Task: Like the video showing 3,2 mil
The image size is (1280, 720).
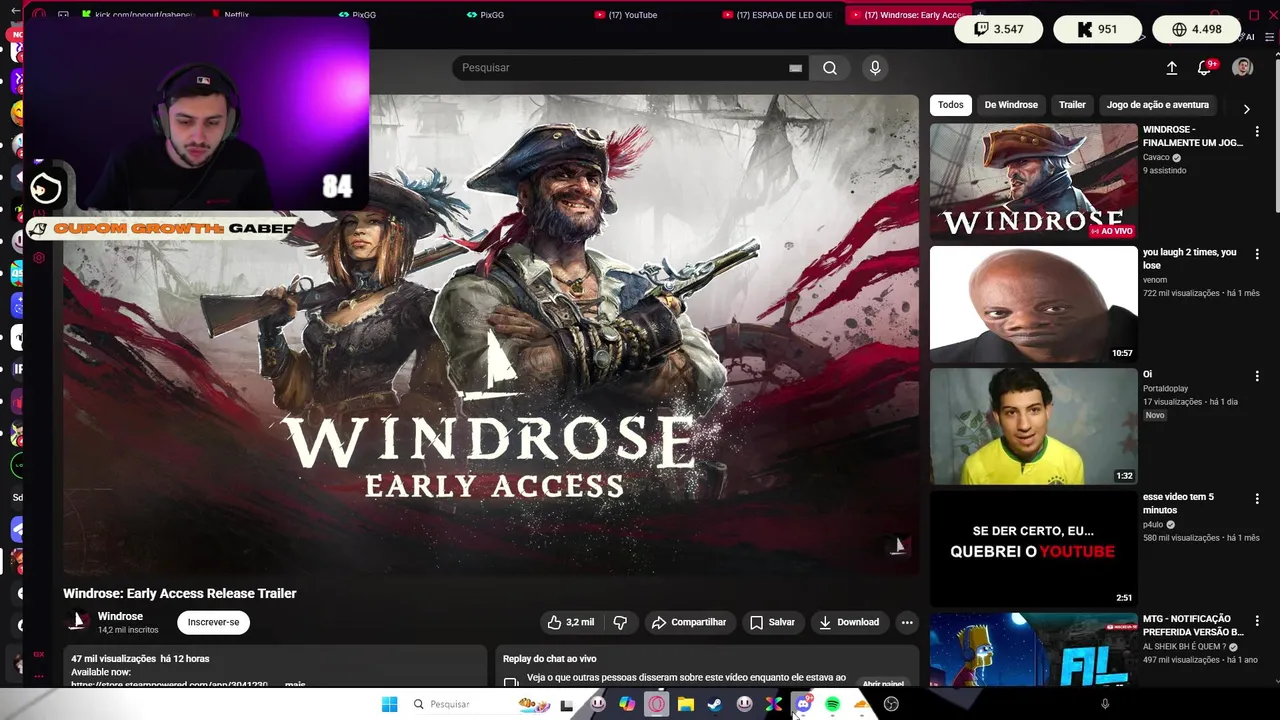Action: tap(571, 622)
